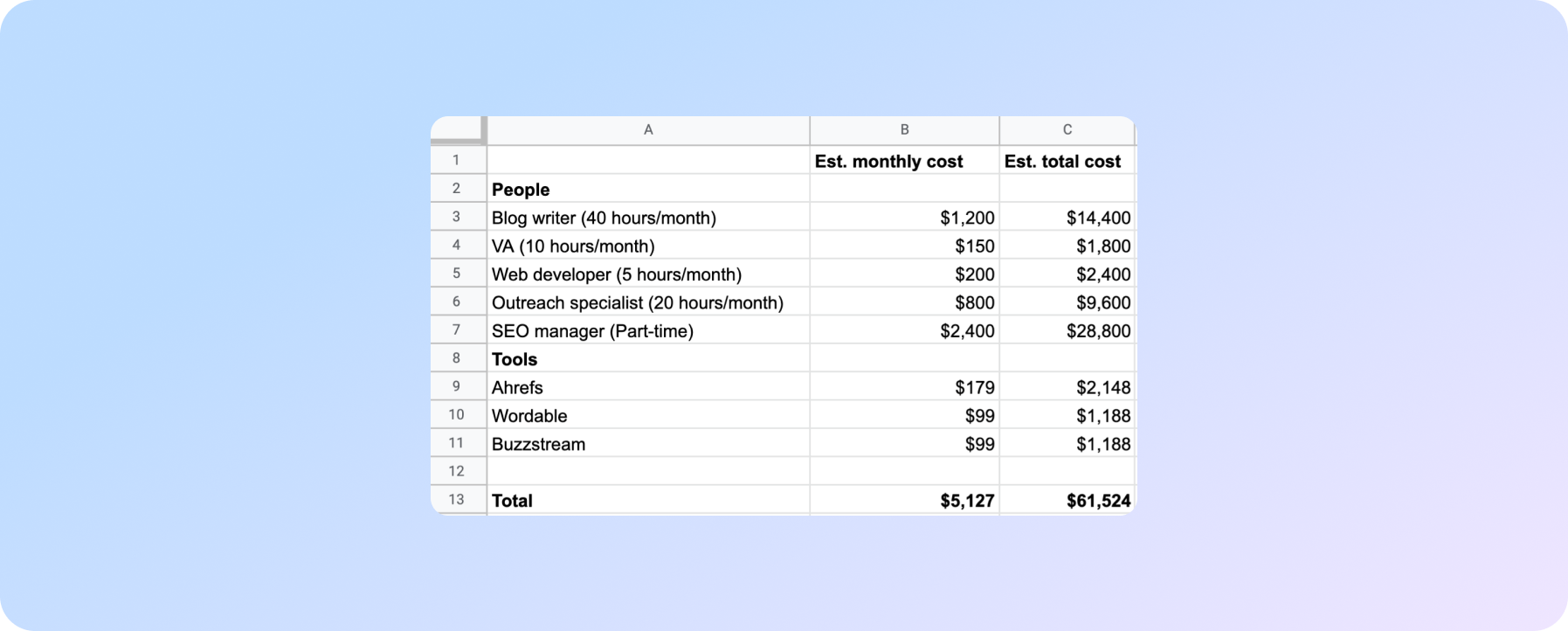
Task: Select row 8 header
Action: (x=456, y=358)
